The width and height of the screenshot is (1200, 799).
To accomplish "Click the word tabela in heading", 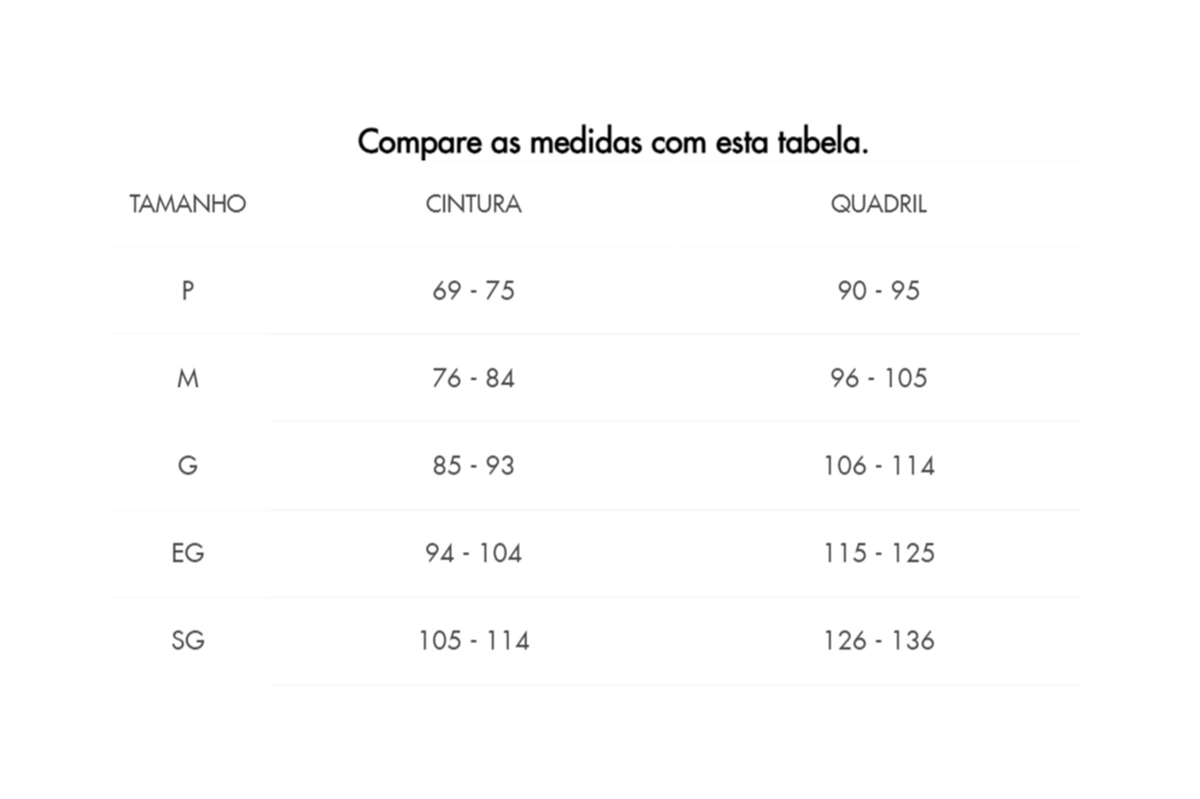I will [x=821, y=142].
